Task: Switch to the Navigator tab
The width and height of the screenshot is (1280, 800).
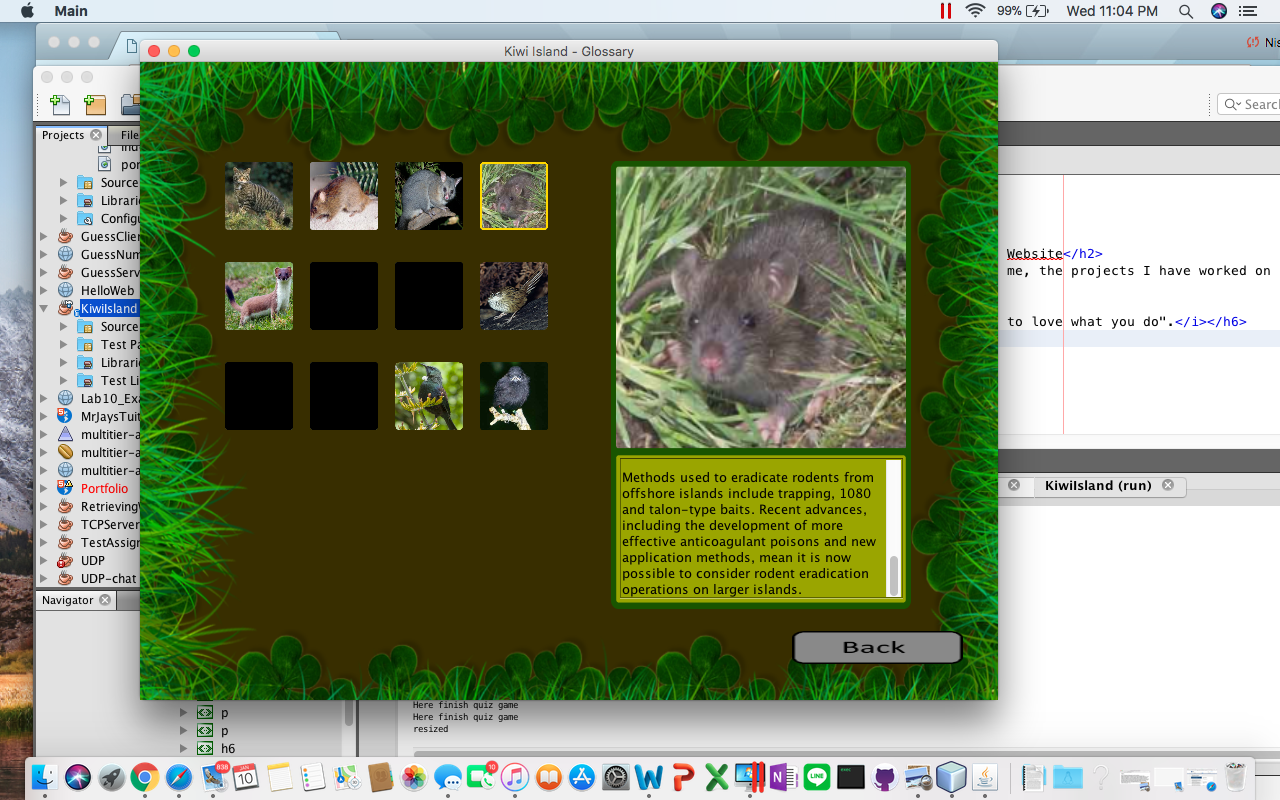Action: pos(68,600)
